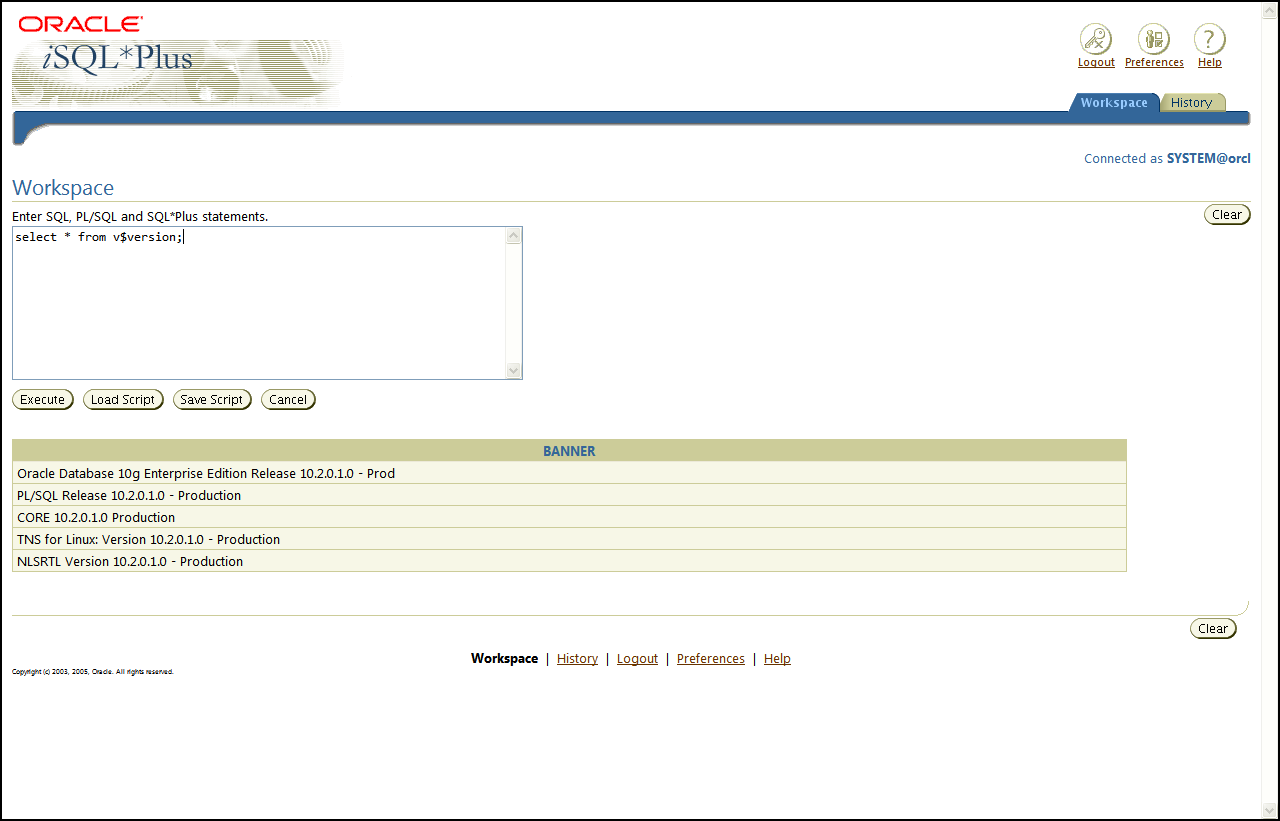The height and width of the screenshot is (821, 1280).
Task: Click the page scrollbar up arrow
Action: pyautogui.click(x=1270, y=10)
